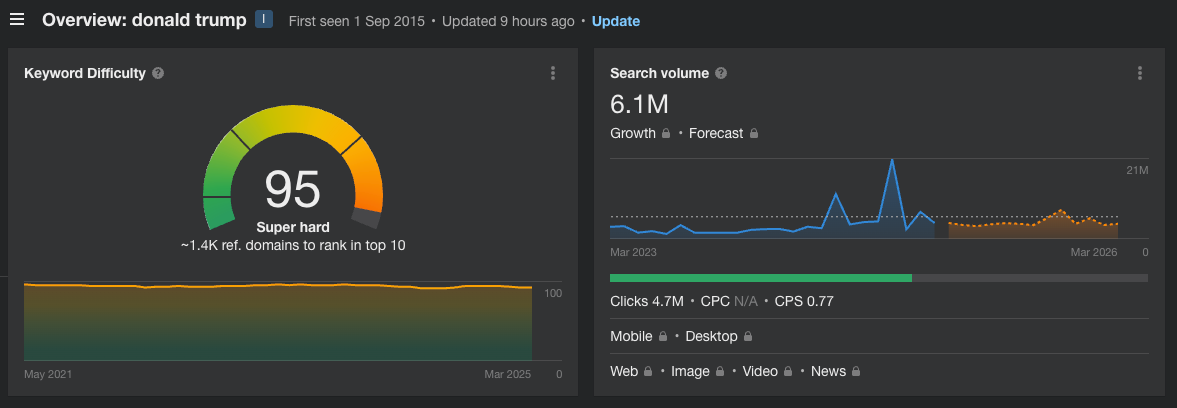Viewport: 1177px width, 408px height.
Task: Select the Growth label
Action: pos(633,134)
